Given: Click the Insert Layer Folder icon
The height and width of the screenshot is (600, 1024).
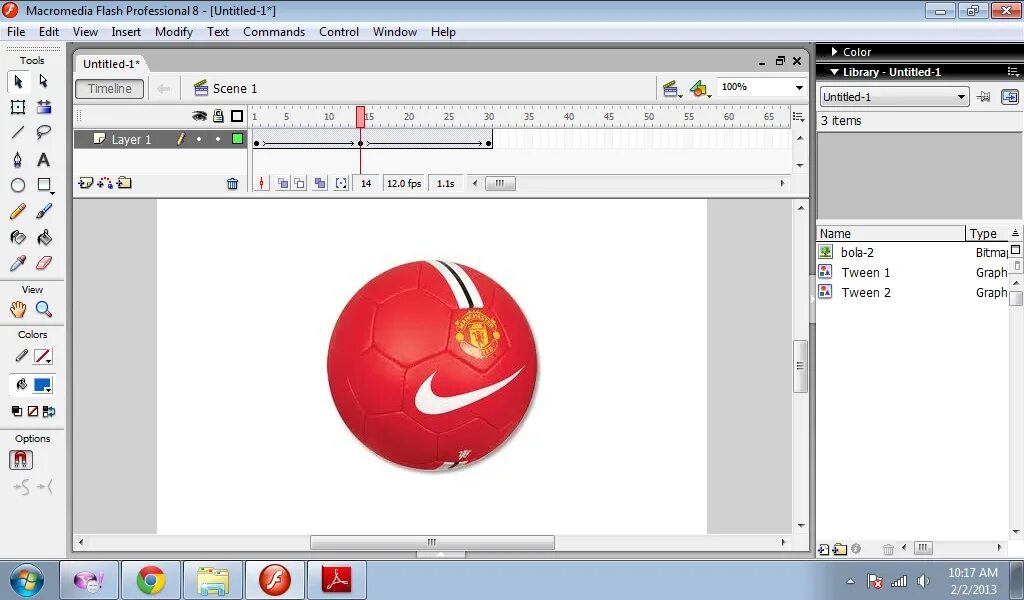Looking at the screenshot, I should pos(124,183).
